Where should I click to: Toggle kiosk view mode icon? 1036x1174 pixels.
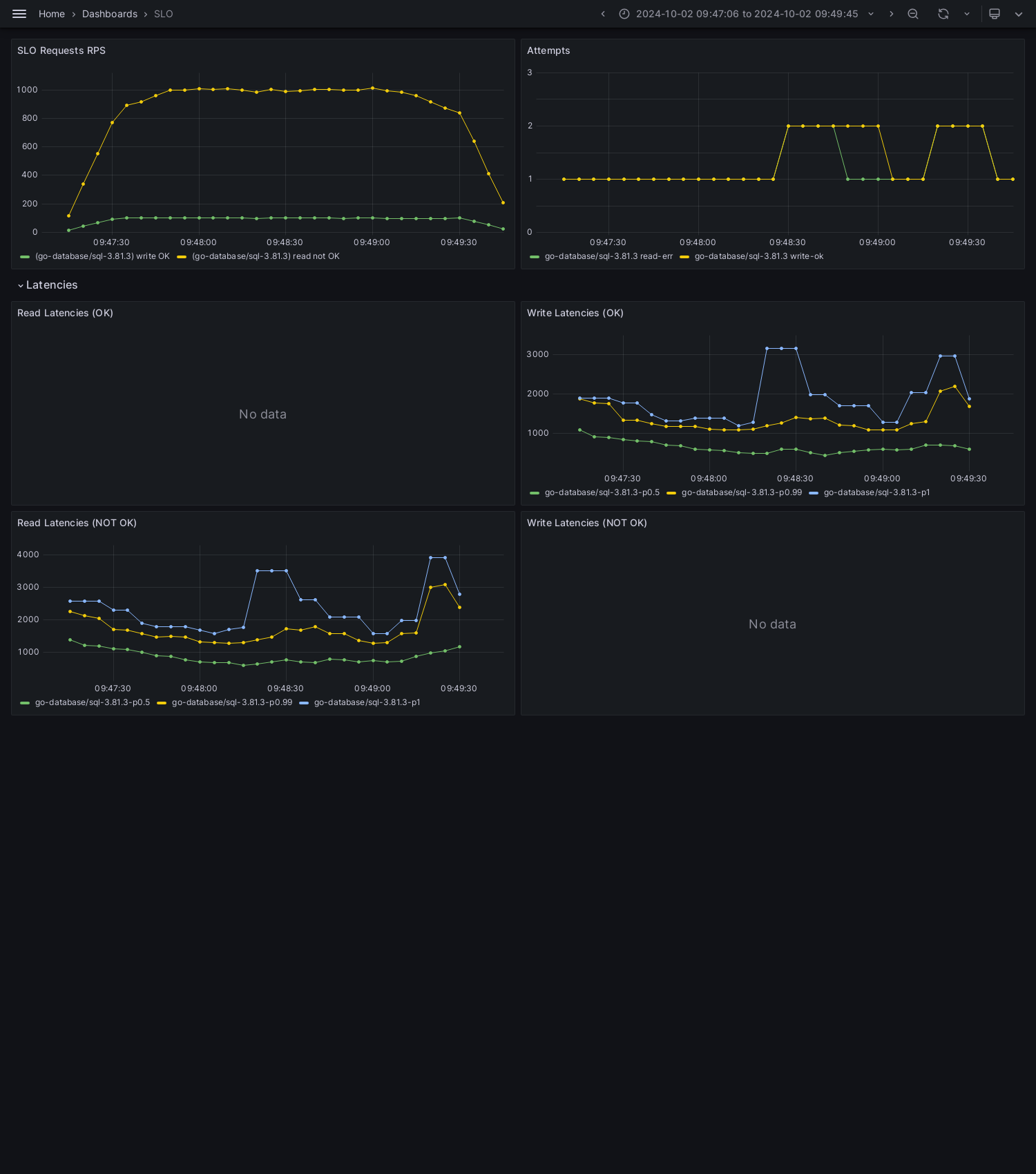(x=995, y=14)
